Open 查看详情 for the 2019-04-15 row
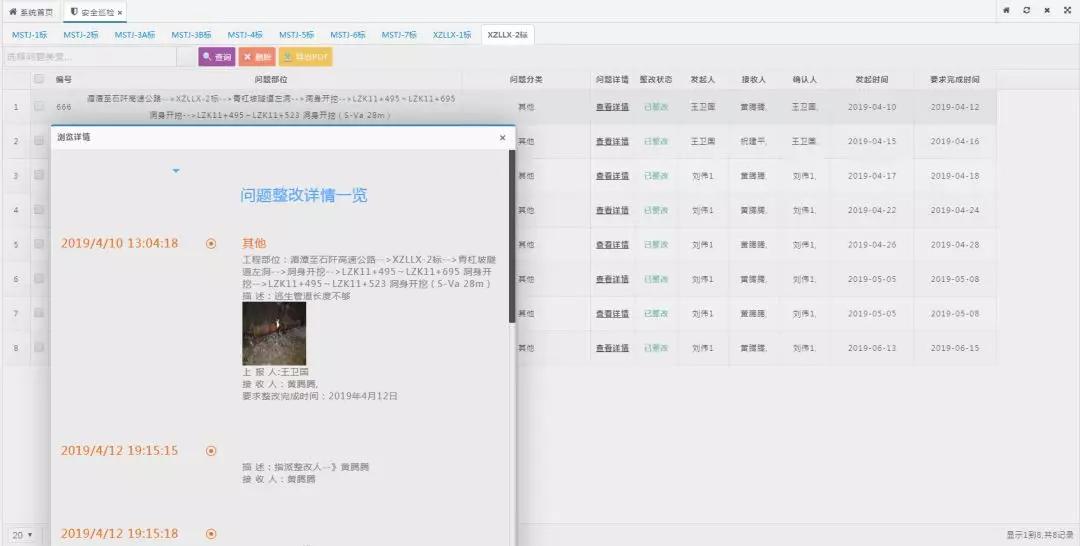The image size is (1080, 546). point(612,141)
